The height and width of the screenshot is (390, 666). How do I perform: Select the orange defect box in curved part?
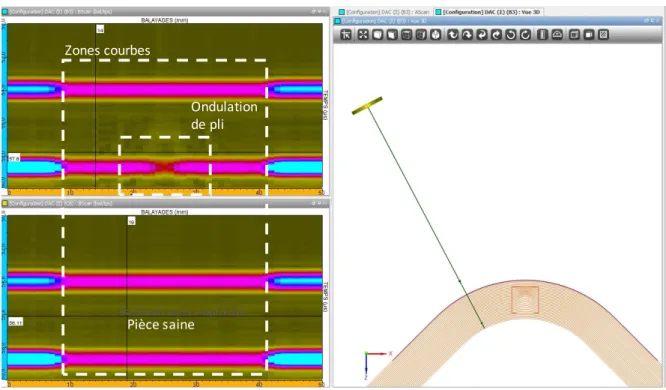pos(525,300)
